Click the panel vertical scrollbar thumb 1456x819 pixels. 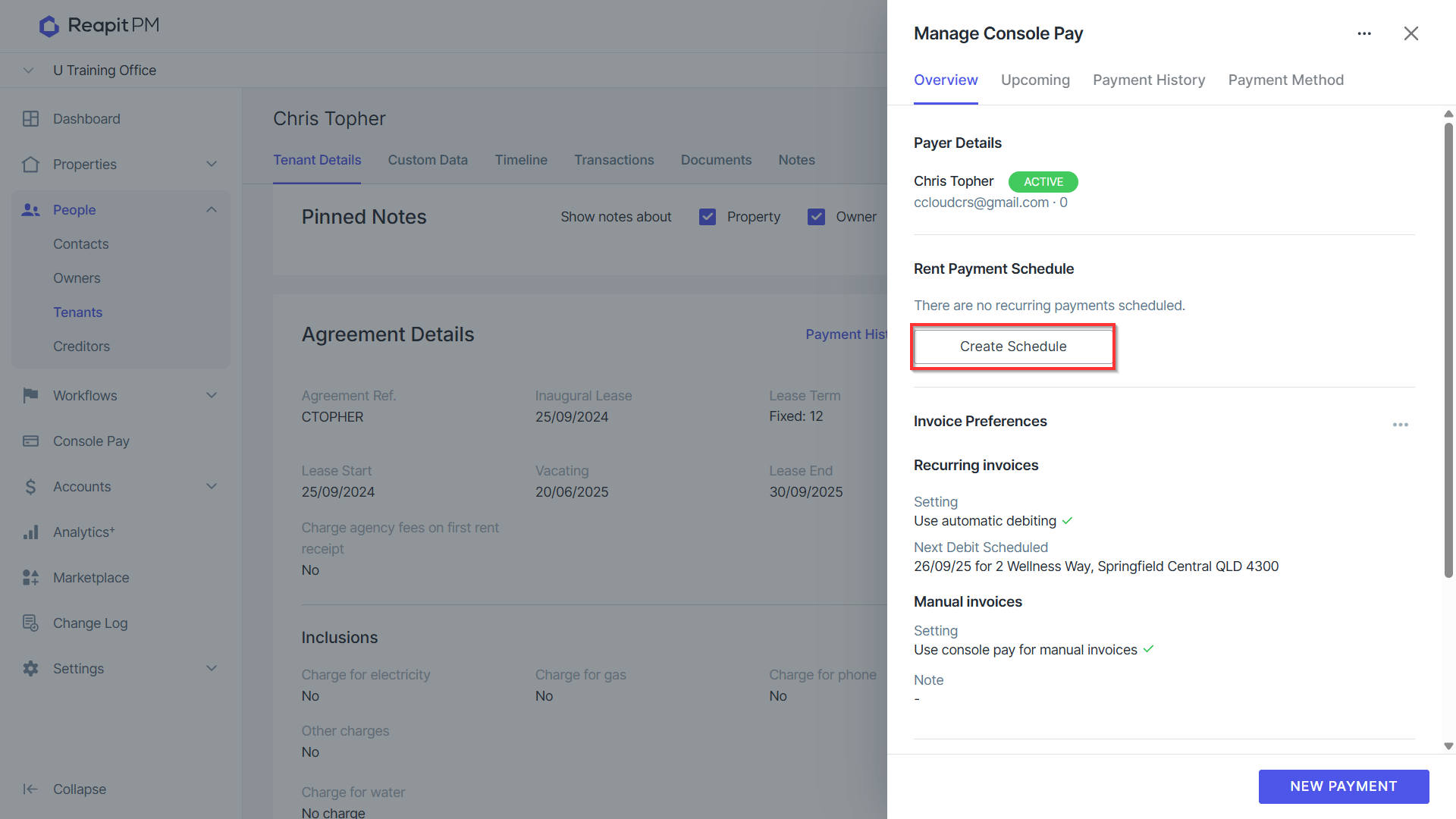(1448, 349)
